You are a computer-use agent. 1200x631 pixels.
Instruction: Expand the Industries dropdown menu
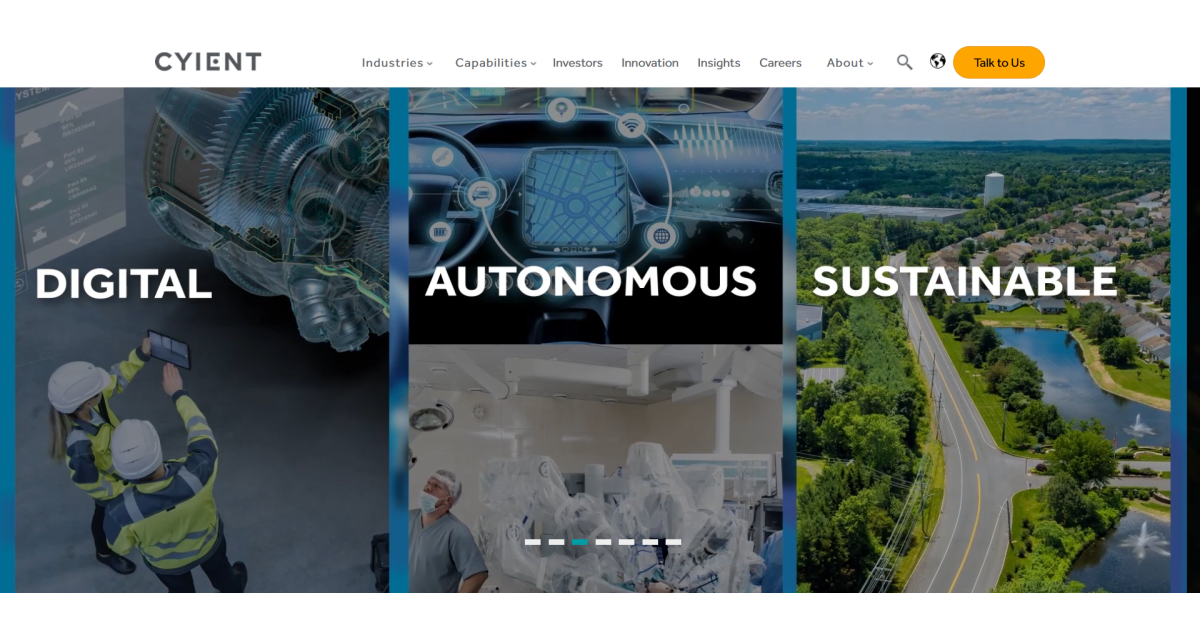pos(397,62)
